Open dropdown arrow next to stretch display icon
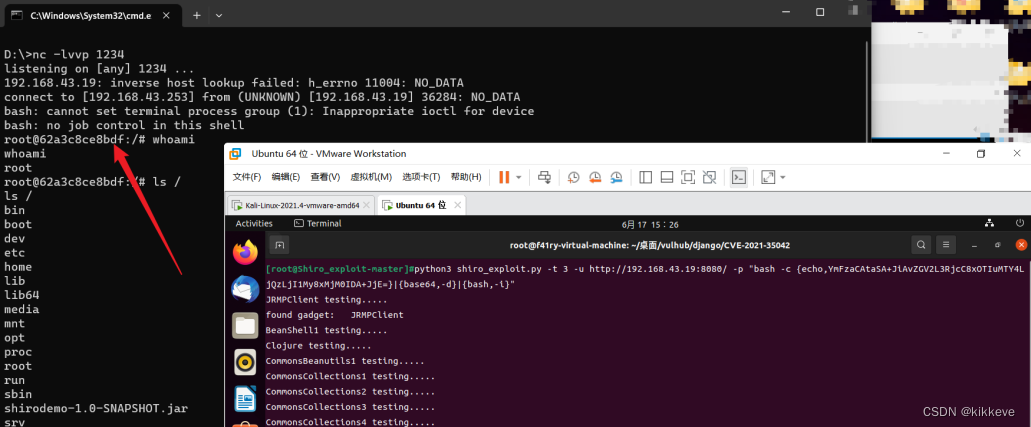The image size is (1031, 427). [782, 178]
